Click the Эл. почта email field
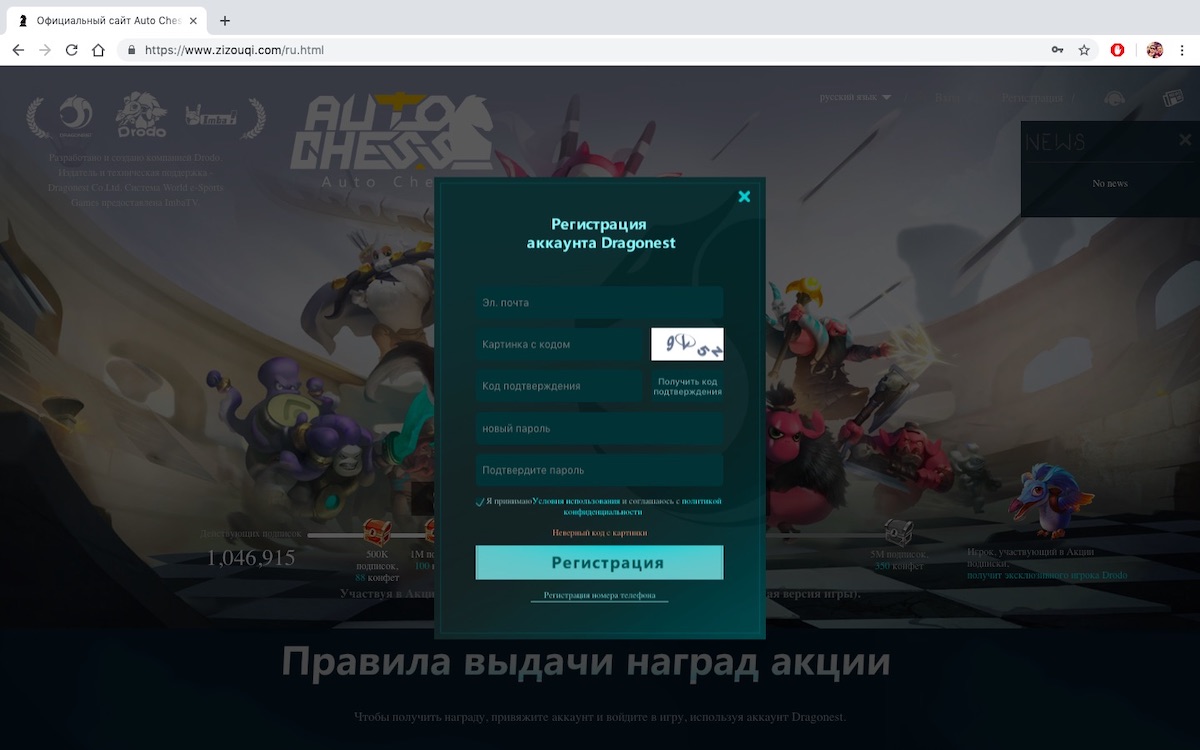 (599, 302)
